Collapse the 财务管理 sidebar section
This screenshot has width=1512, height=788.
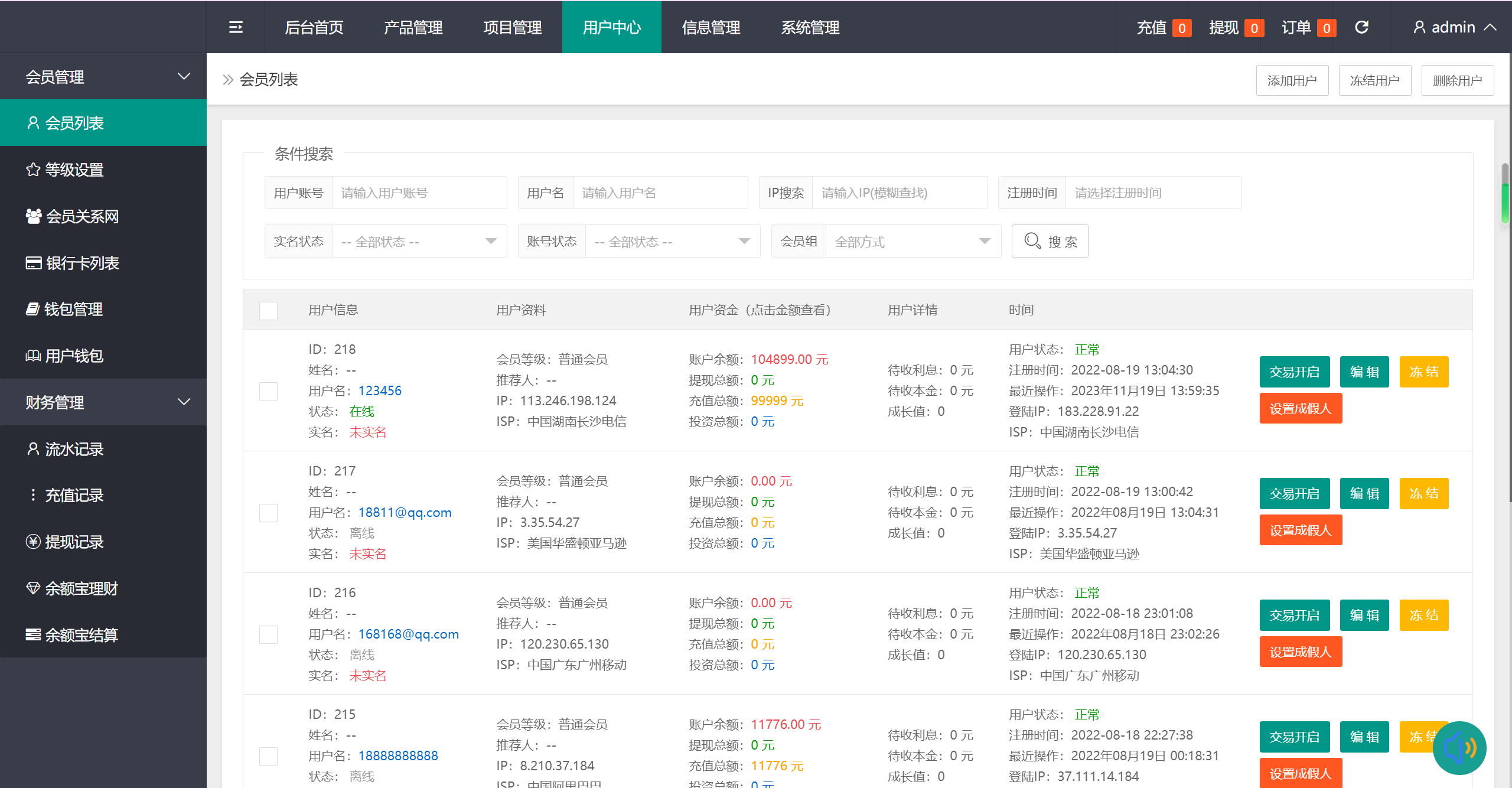(x=103, y=402)
